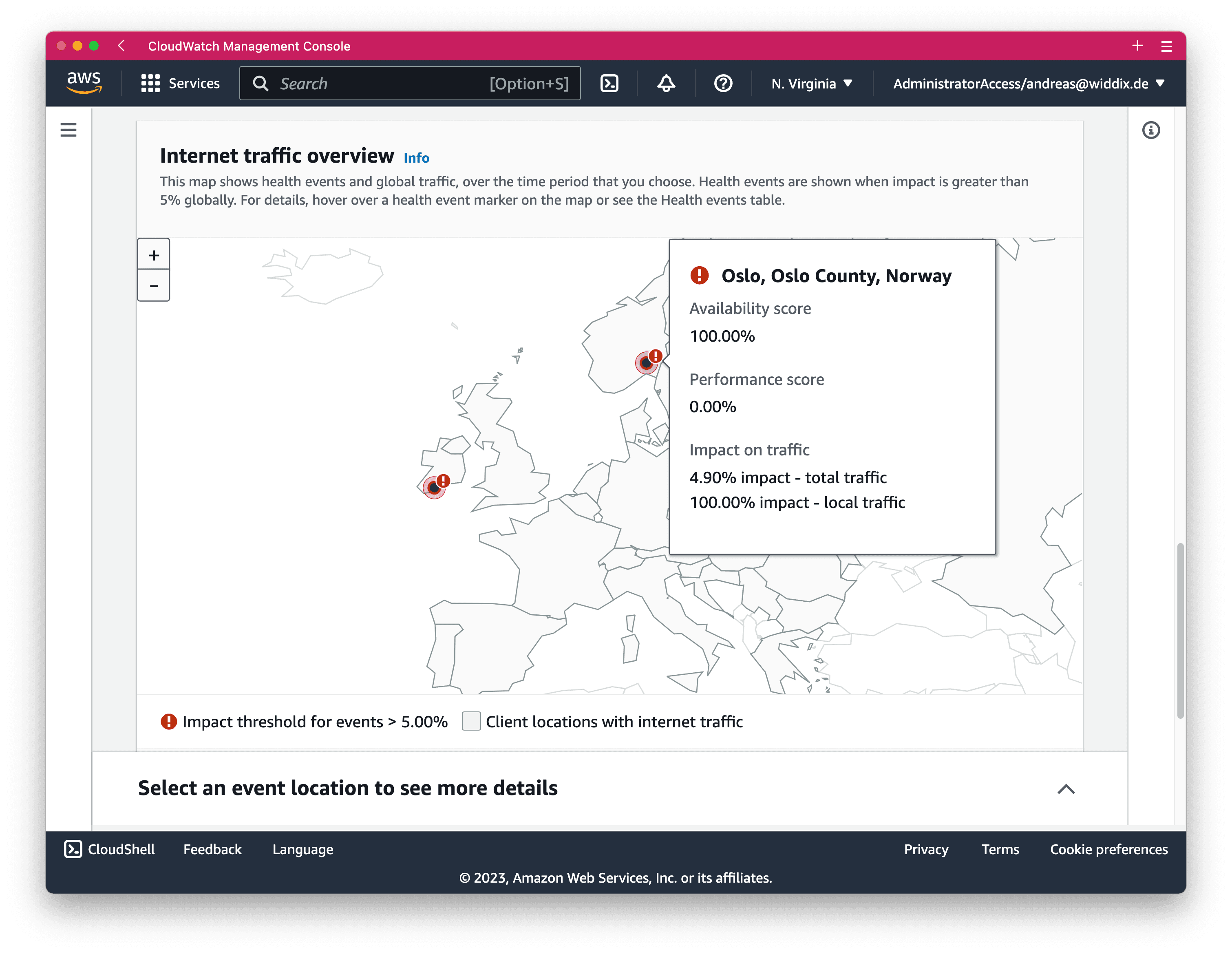Open the info panel circle icon
The width and height of the screenshot is (1232, 954).
coord(1151,130)
